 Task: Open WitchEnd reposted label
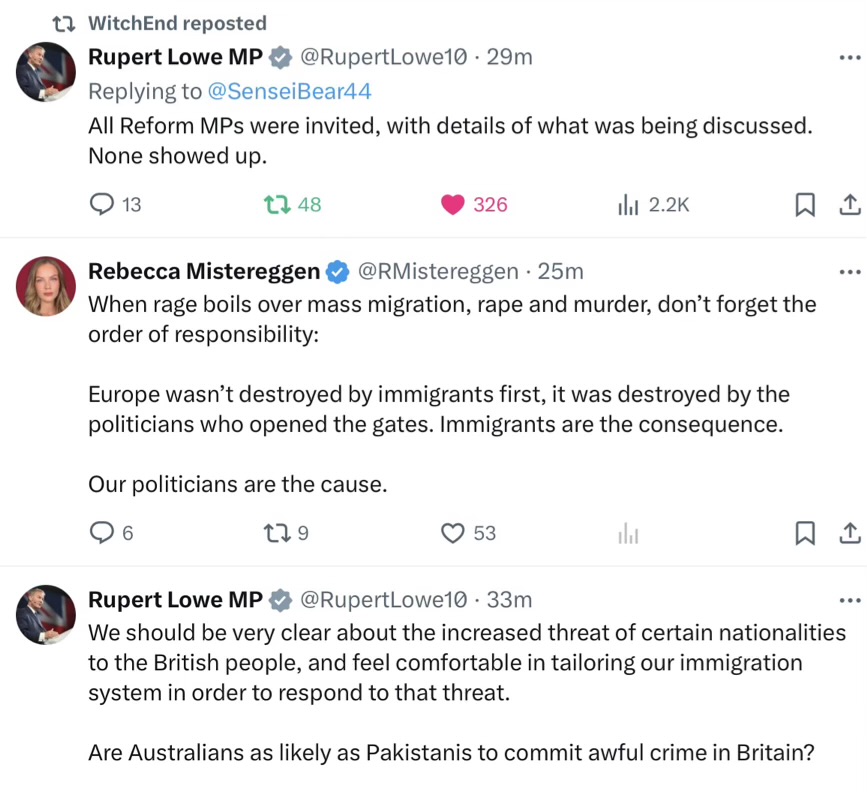click(x=177, y=23)
